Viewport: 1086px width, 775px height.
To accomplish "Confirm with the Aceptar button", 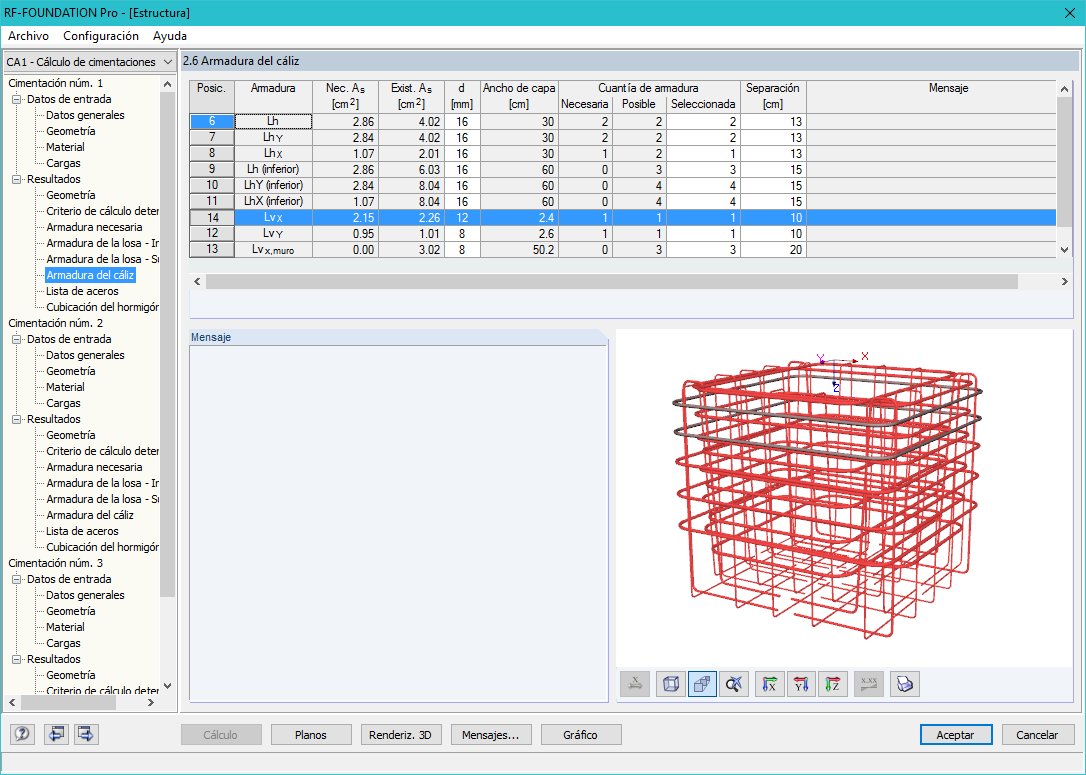I will point(956,735).
